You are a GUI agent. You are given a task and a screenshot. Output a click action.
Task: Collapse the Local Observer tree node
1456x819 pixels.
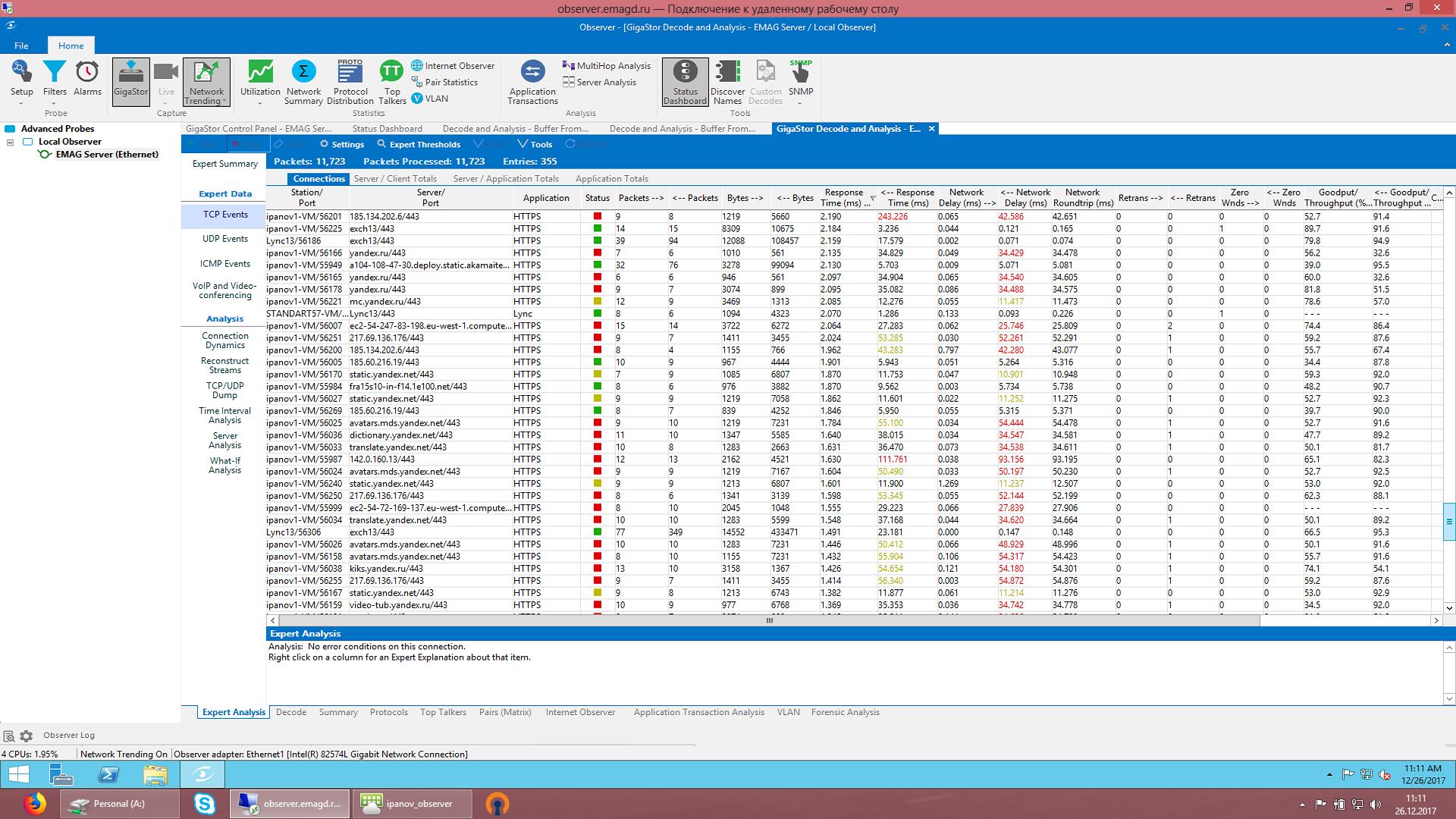tap(11, 142)
